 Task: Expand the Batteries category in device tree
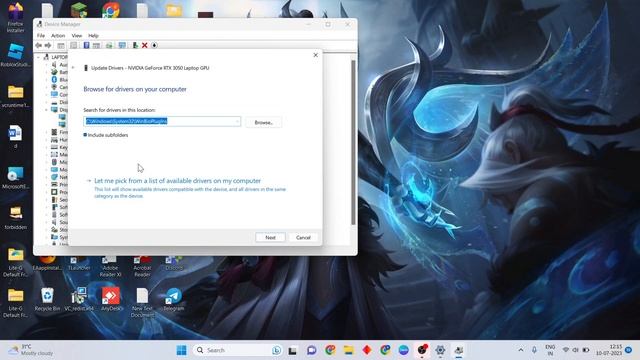47,72
